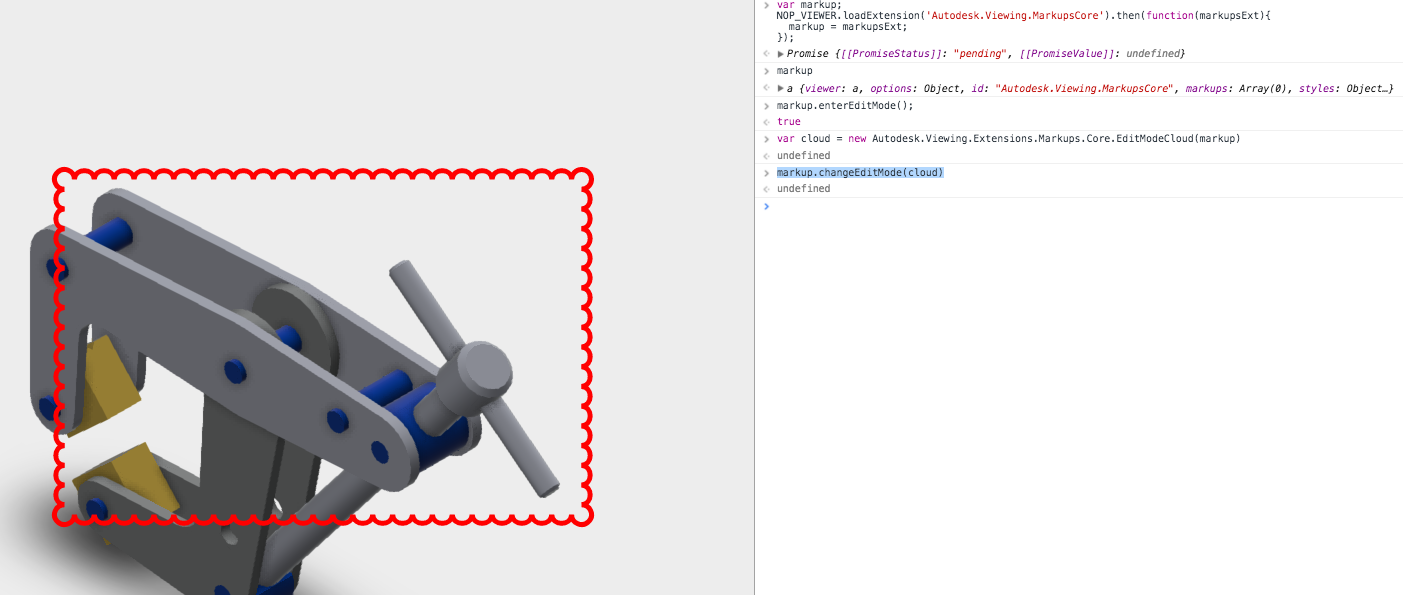Click the return-value chevron next to 'undefined'
Screen dimensions: 1403x595
766,155
